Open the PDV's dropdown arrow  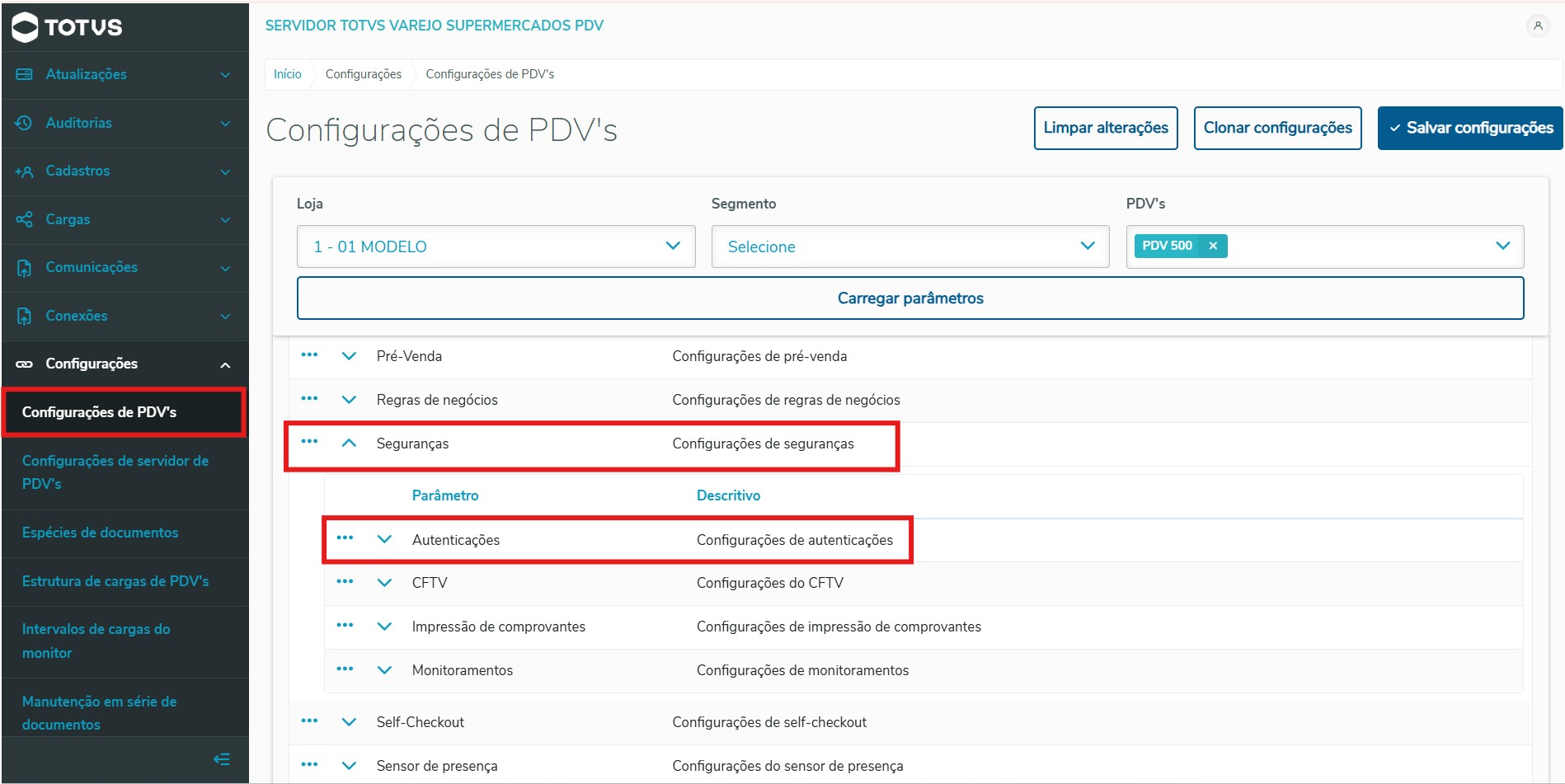[x=1503, y=246]
